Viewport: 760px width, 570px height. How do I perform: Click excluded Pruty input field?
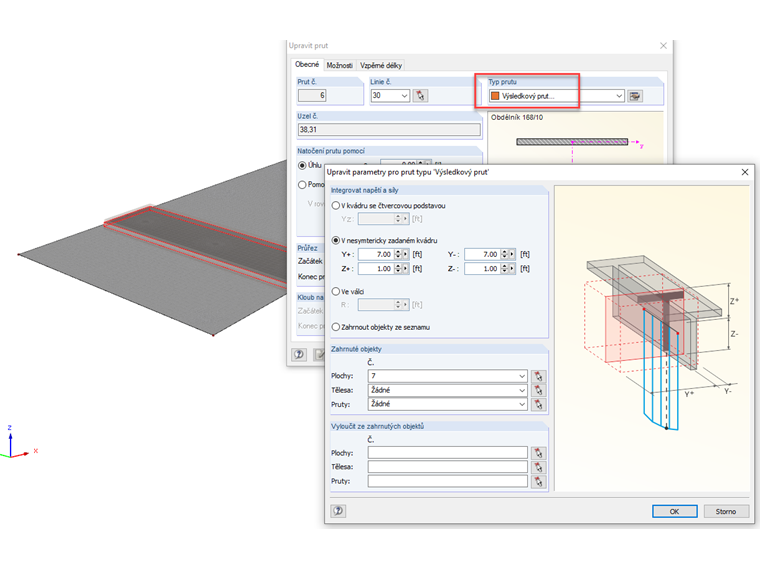point(447,481)
